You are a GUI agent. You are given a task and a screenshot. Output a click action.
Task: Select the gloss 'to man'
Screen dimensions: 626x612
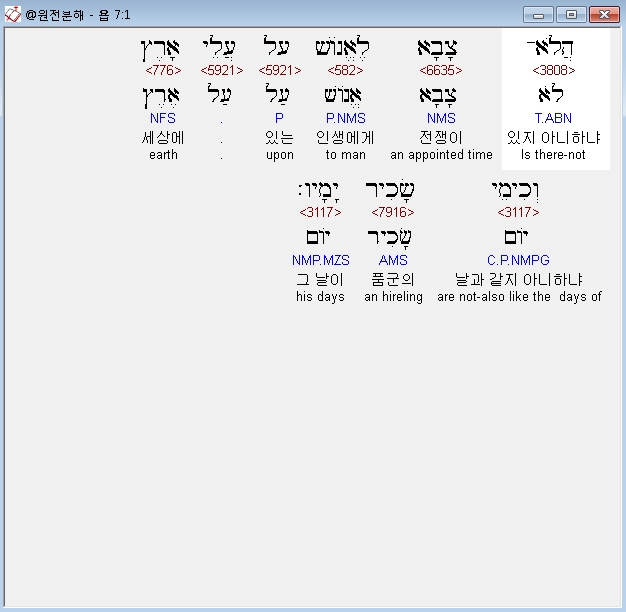tap(345, 154)
